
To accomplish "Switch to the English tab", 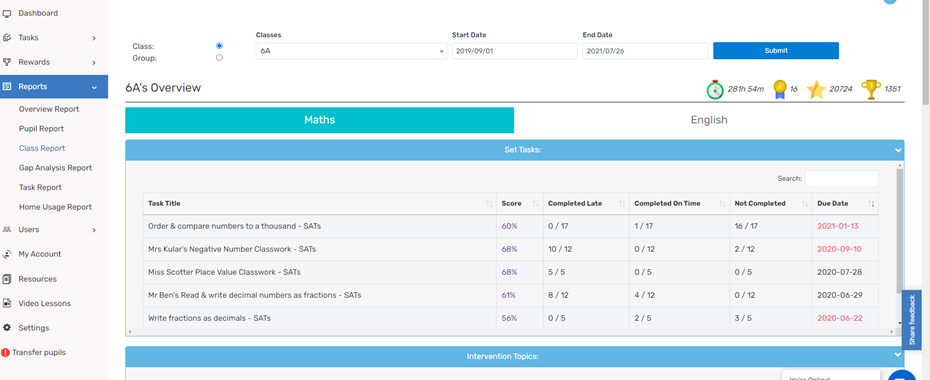I will pyautogui.click(x=709, y=120).
